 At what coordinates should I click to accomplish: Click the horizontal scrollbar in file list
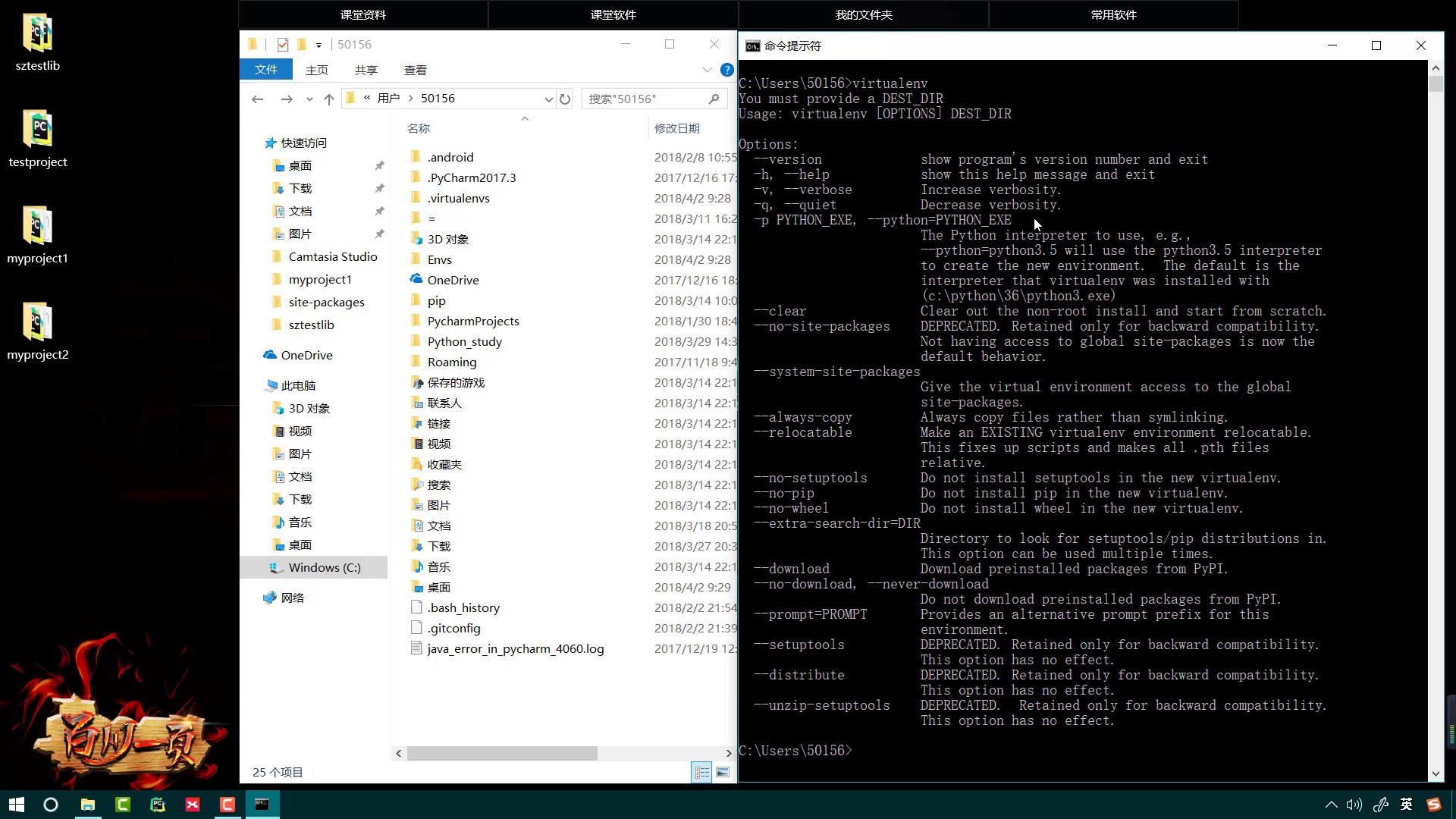(502, 753)
